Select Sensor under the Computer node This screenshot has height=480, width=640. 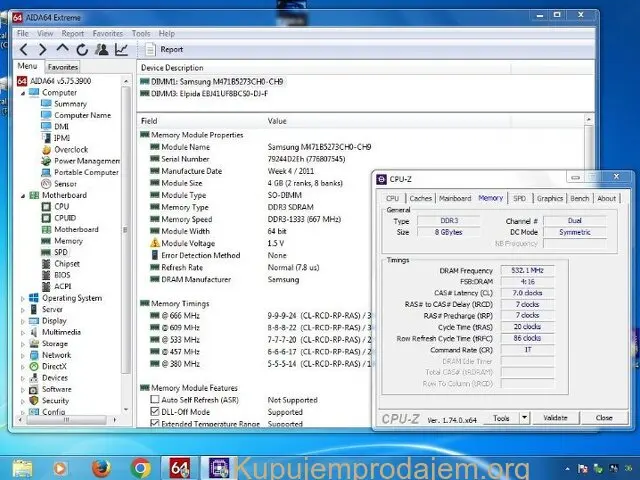pos(65,184)
